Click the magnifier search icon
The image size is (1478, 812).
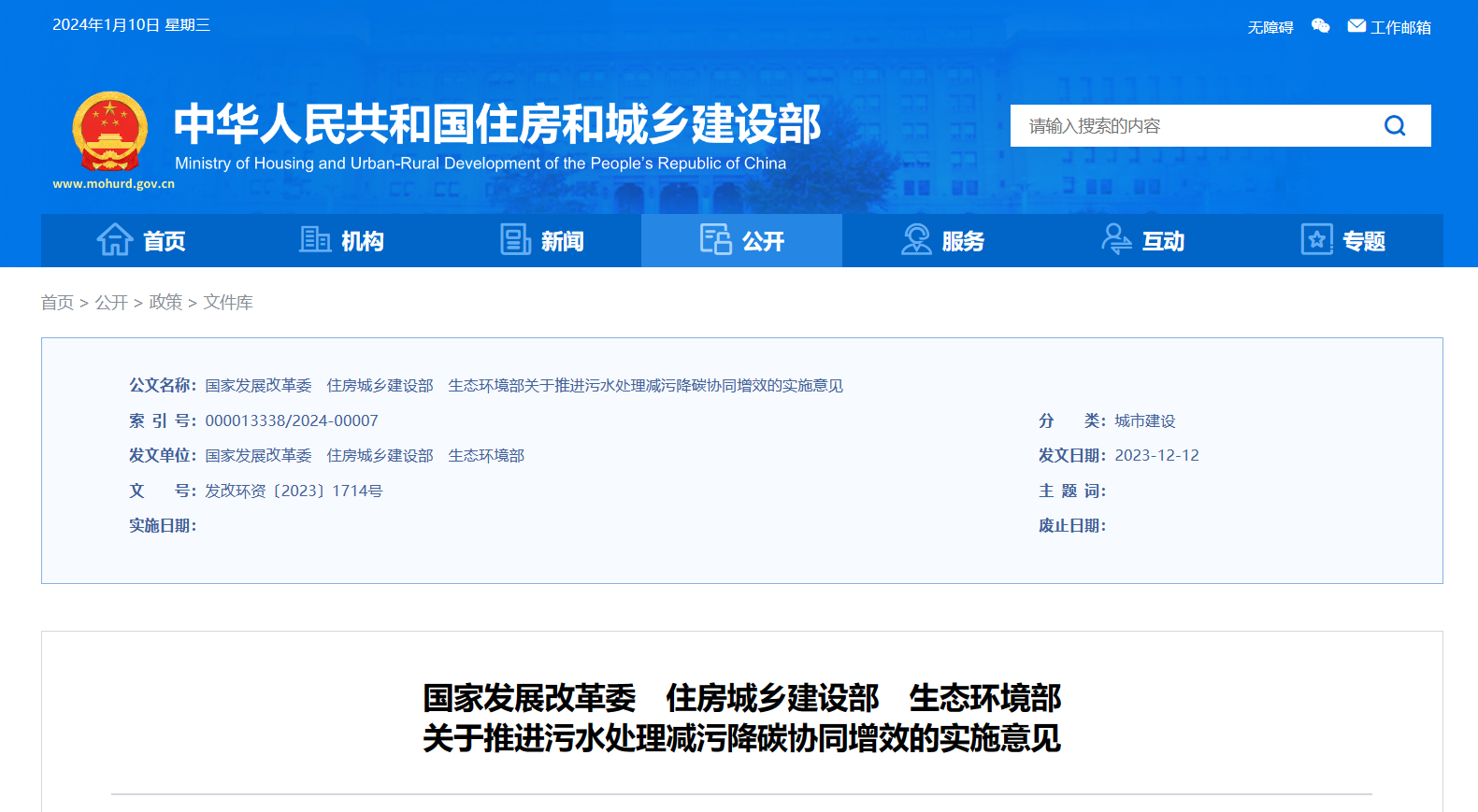pos(1394,126)
